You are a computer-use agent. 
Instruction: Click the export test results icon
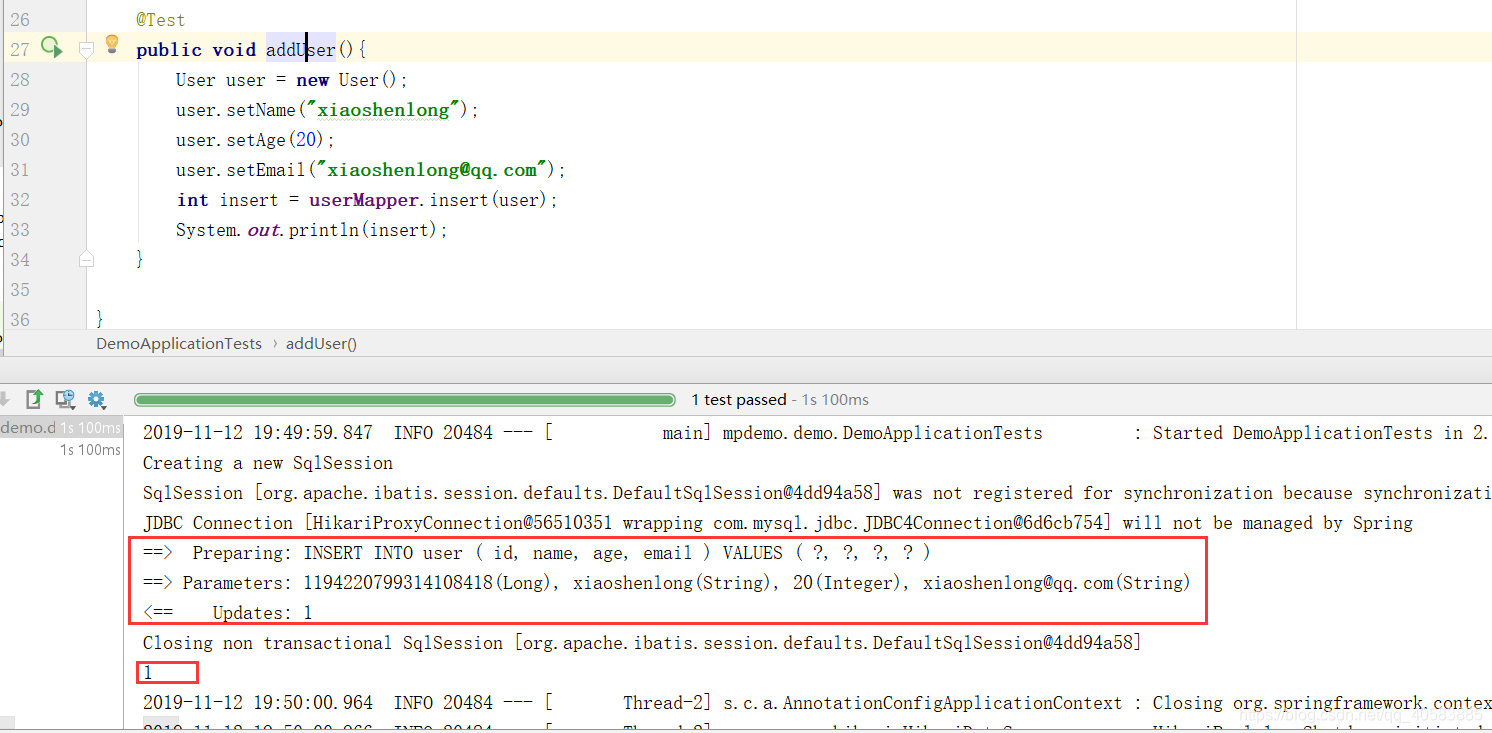point(34,399)
